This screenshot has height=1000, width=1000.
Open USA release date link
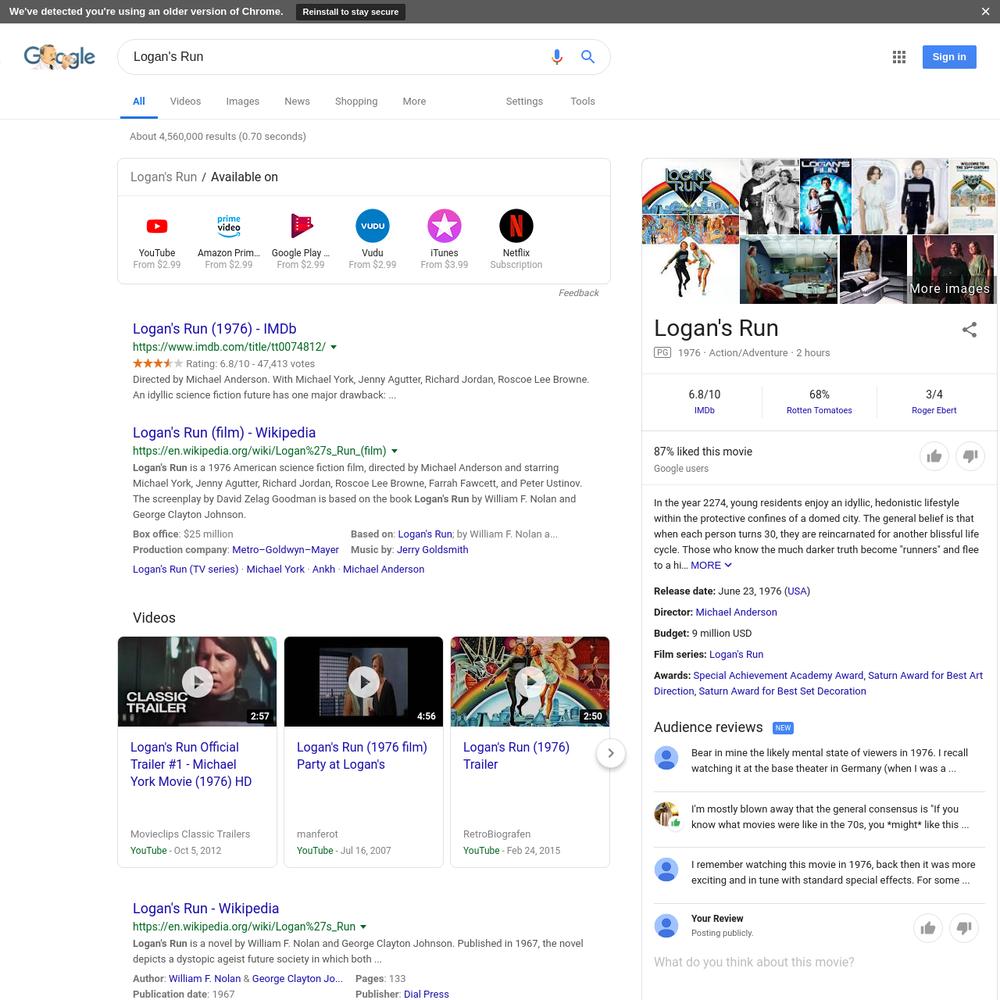(x=797, y=591)
